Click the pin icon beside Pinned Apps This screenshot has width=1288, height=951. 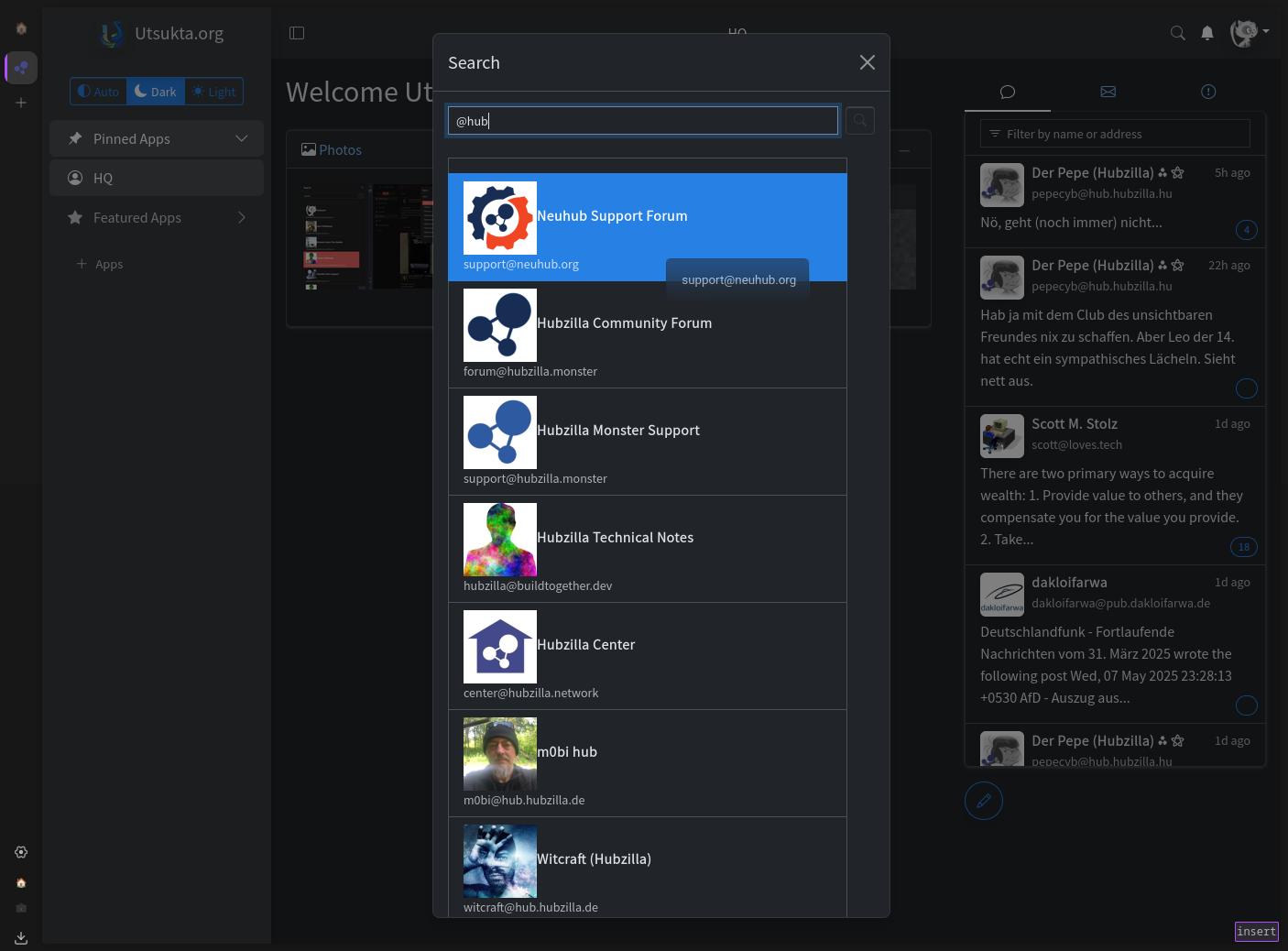tap(75, 138)
